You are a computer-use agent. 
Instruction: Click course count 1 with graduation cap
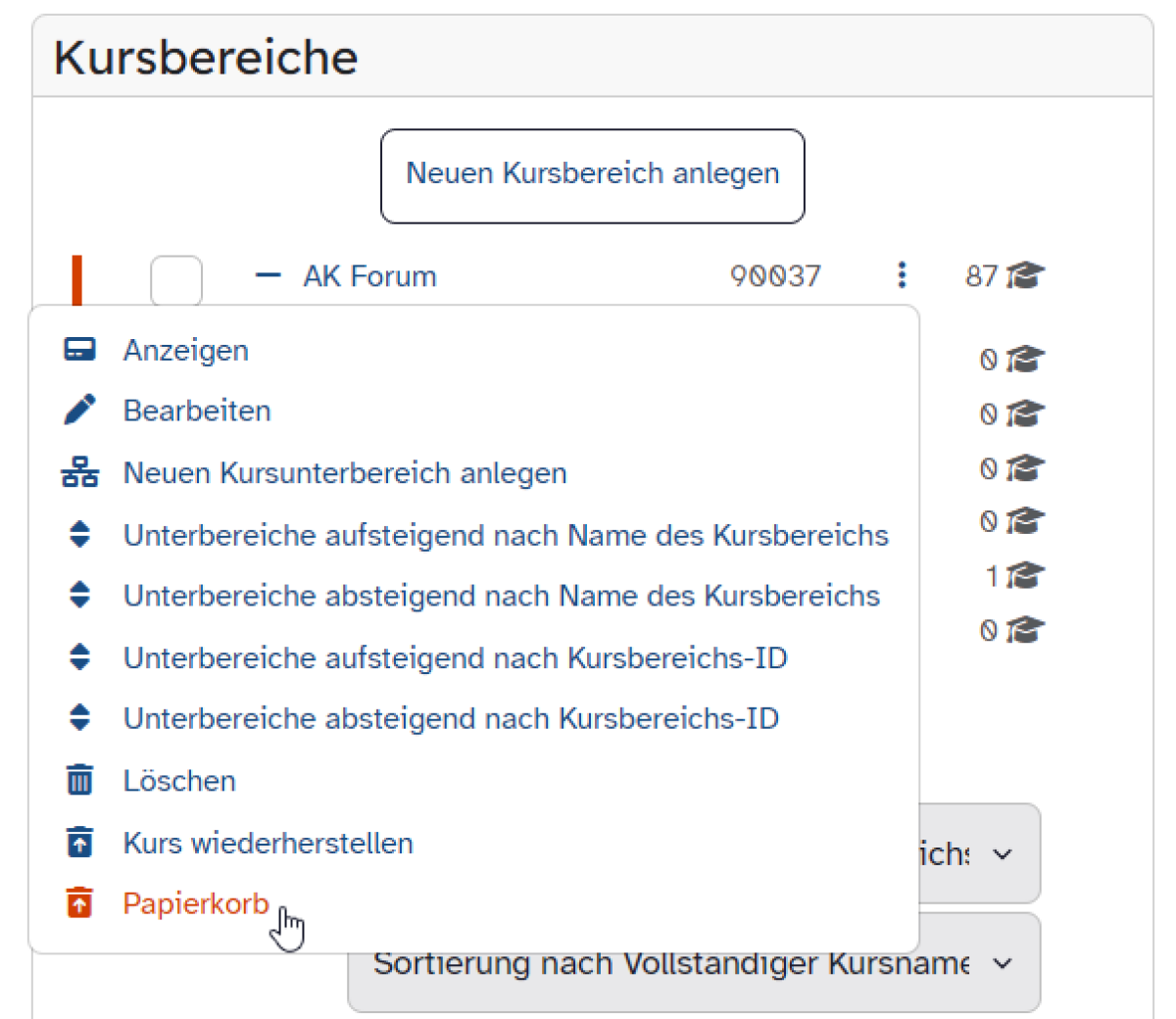[1013, 576]
